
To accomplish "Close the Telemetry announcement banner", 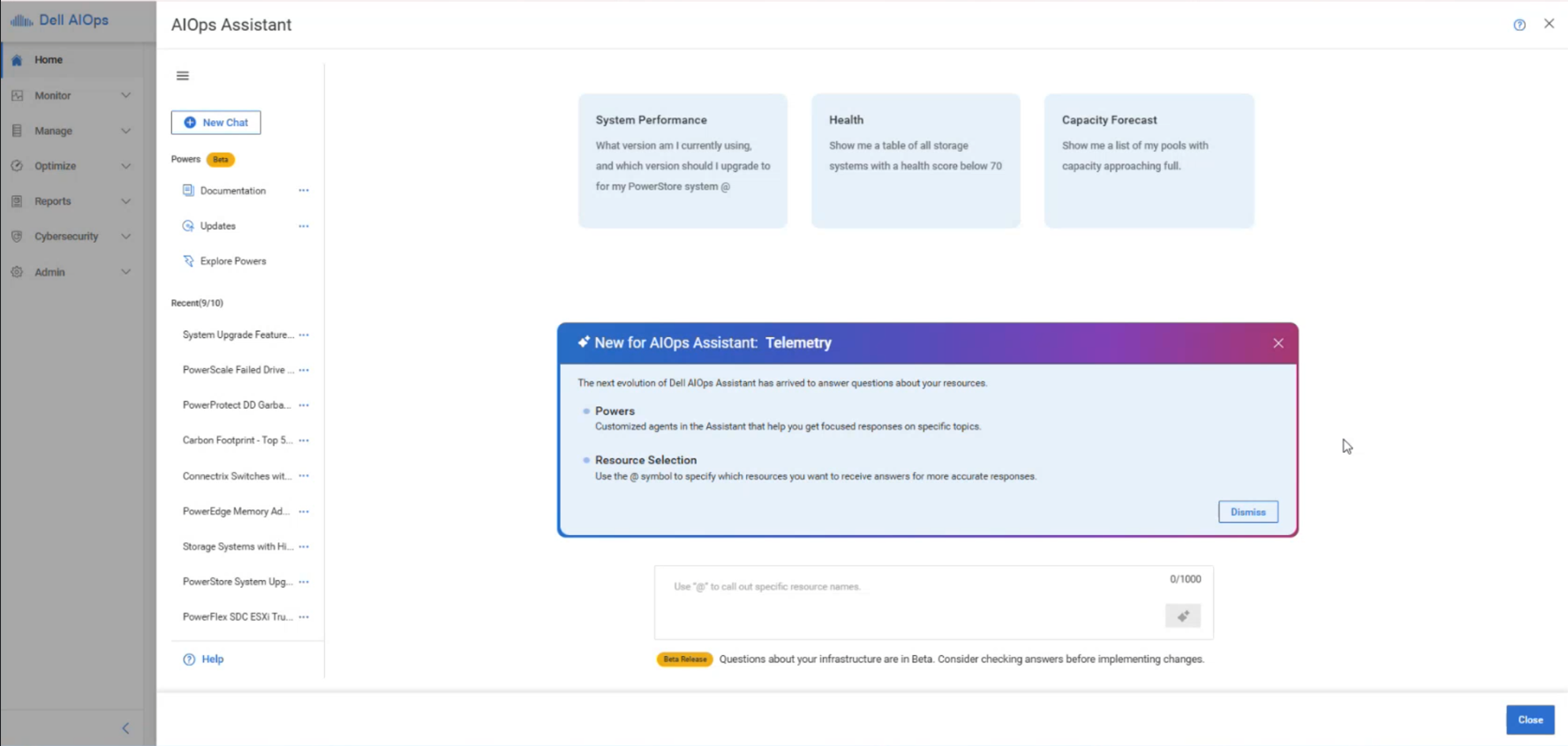I will point(1278,343).
